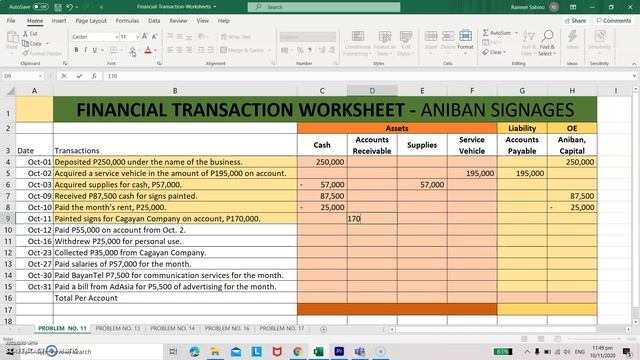Open the Font Color dropdown arrow
This screenshot has width=640, height=360.
tap(156, 50)
